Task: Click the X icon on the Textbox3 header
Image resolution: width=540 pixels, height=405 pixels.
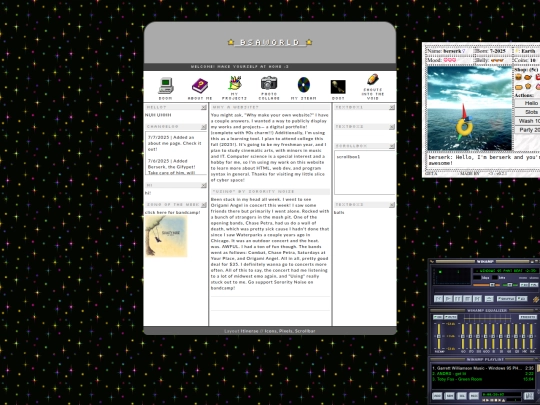Action: (x=392, y=205)
